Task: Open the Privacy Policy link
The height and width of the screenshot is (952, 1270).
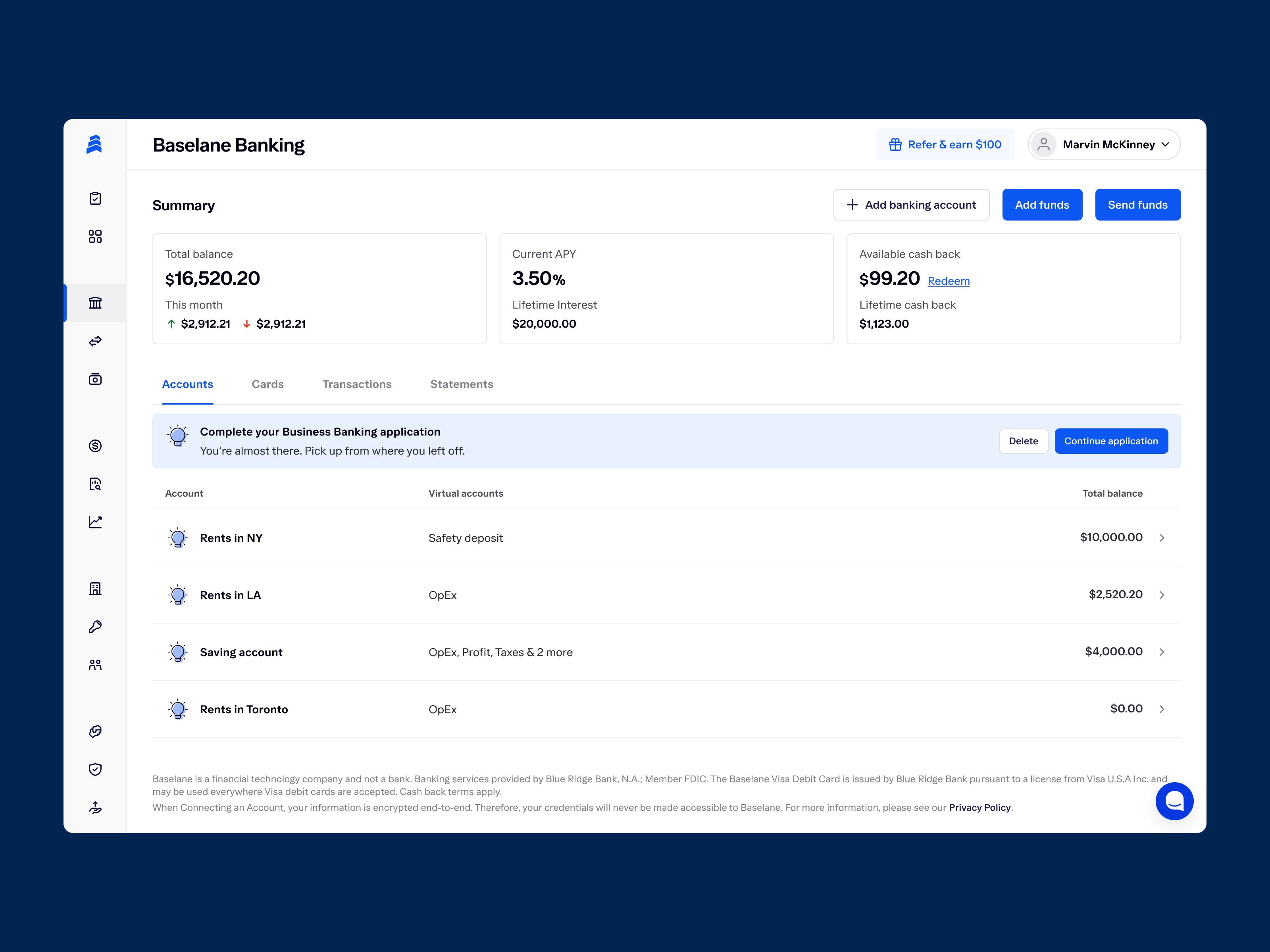Action: click(979, 807)
